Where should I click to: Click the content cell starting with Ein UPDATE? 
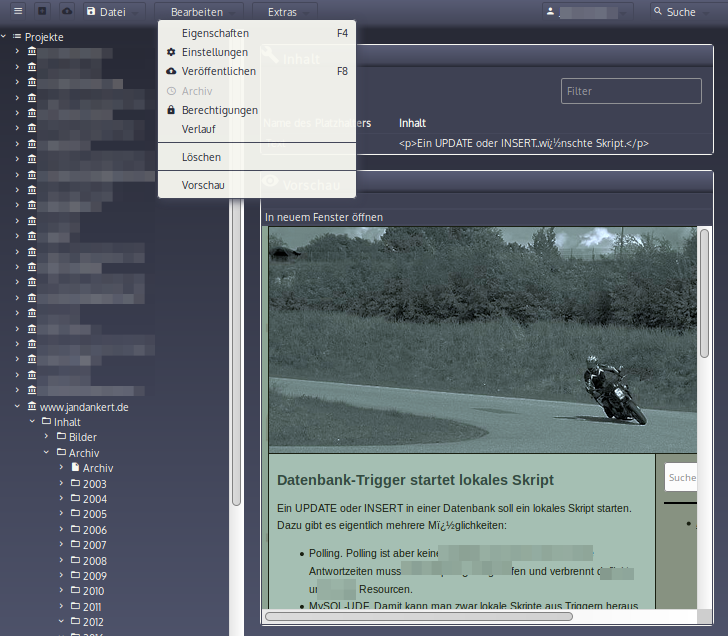[x=523, y=143]
